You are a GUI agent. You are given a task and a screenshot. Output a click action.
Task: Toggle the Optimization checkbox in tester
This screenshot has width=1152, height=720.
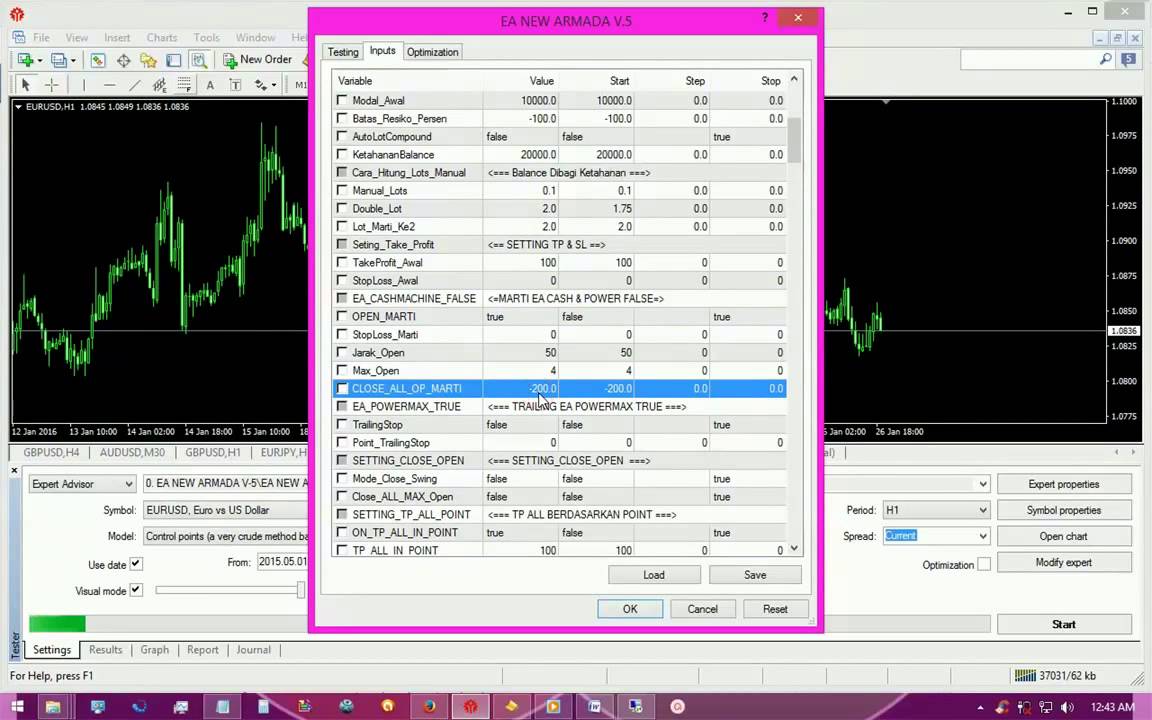click(x=984, y=564)
